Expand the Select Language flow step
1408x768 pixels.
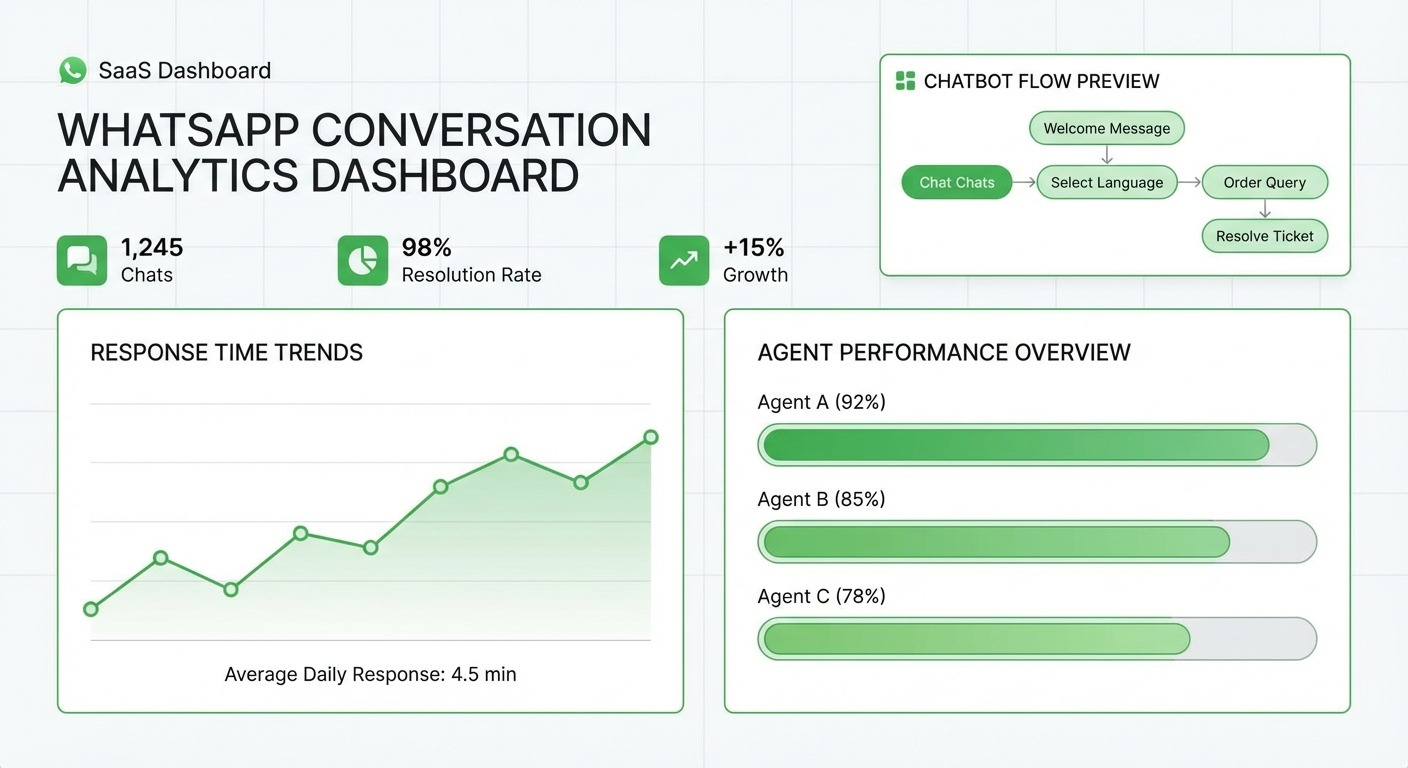pos(1107,182)
